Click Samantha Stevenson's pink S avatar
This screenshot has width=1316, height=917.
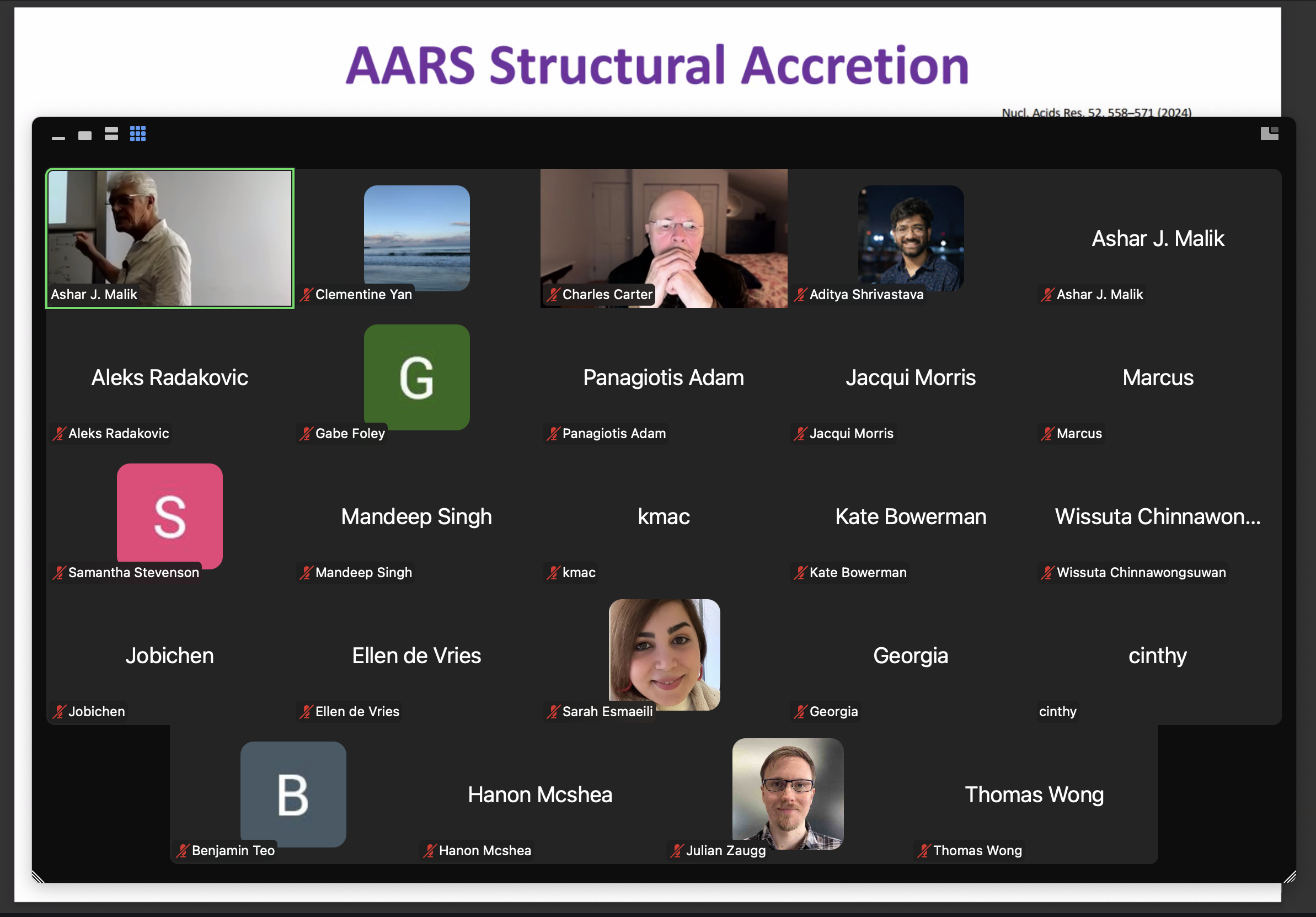(x=170, y=515)
